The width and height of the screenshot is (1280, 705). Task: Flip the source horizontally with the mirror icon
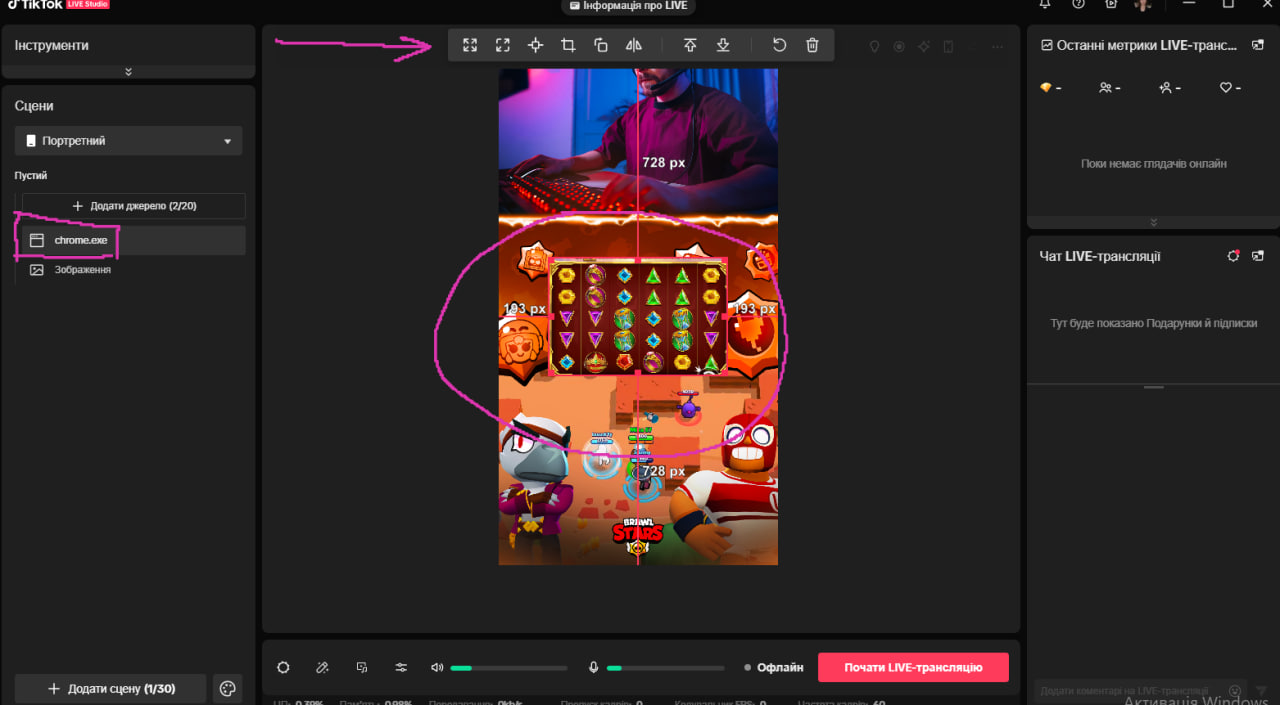pos(633,45)
